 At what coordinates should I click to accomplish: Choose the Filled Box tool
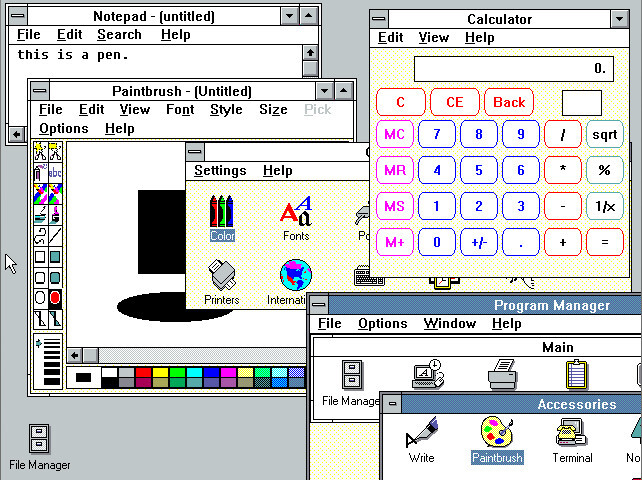55,257
